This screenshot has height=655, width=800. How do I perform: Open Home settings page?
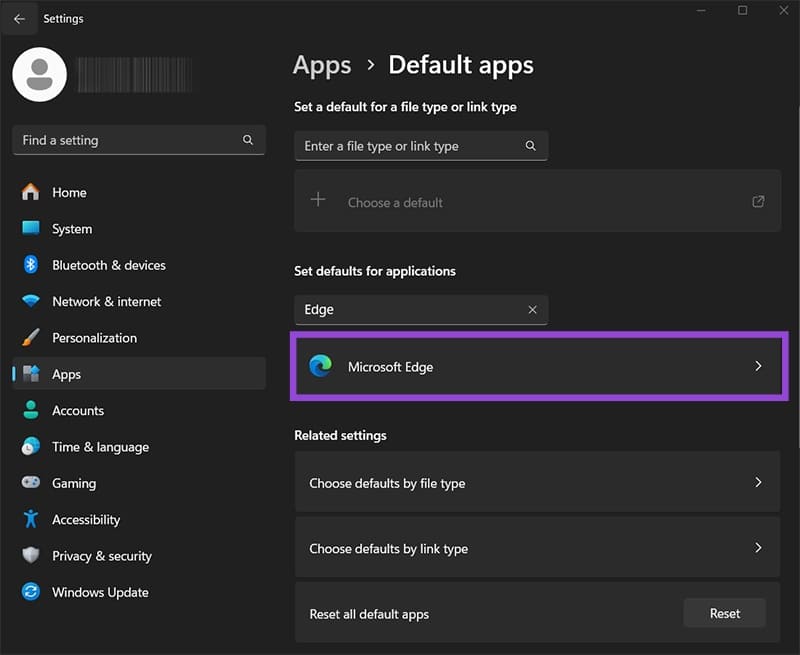tap(139, 192)
